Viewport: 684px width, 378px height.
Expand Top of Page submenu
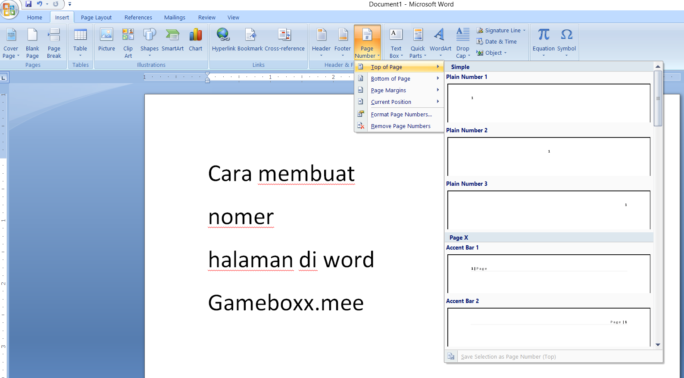[399, 67]
